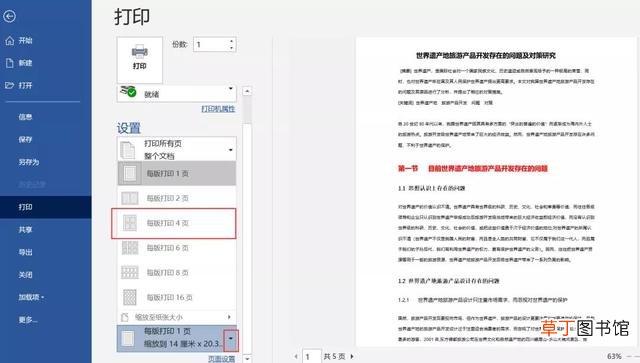Open the 打印所有页 range dropdown
The image size is (640, 363).
coord(176,149)
